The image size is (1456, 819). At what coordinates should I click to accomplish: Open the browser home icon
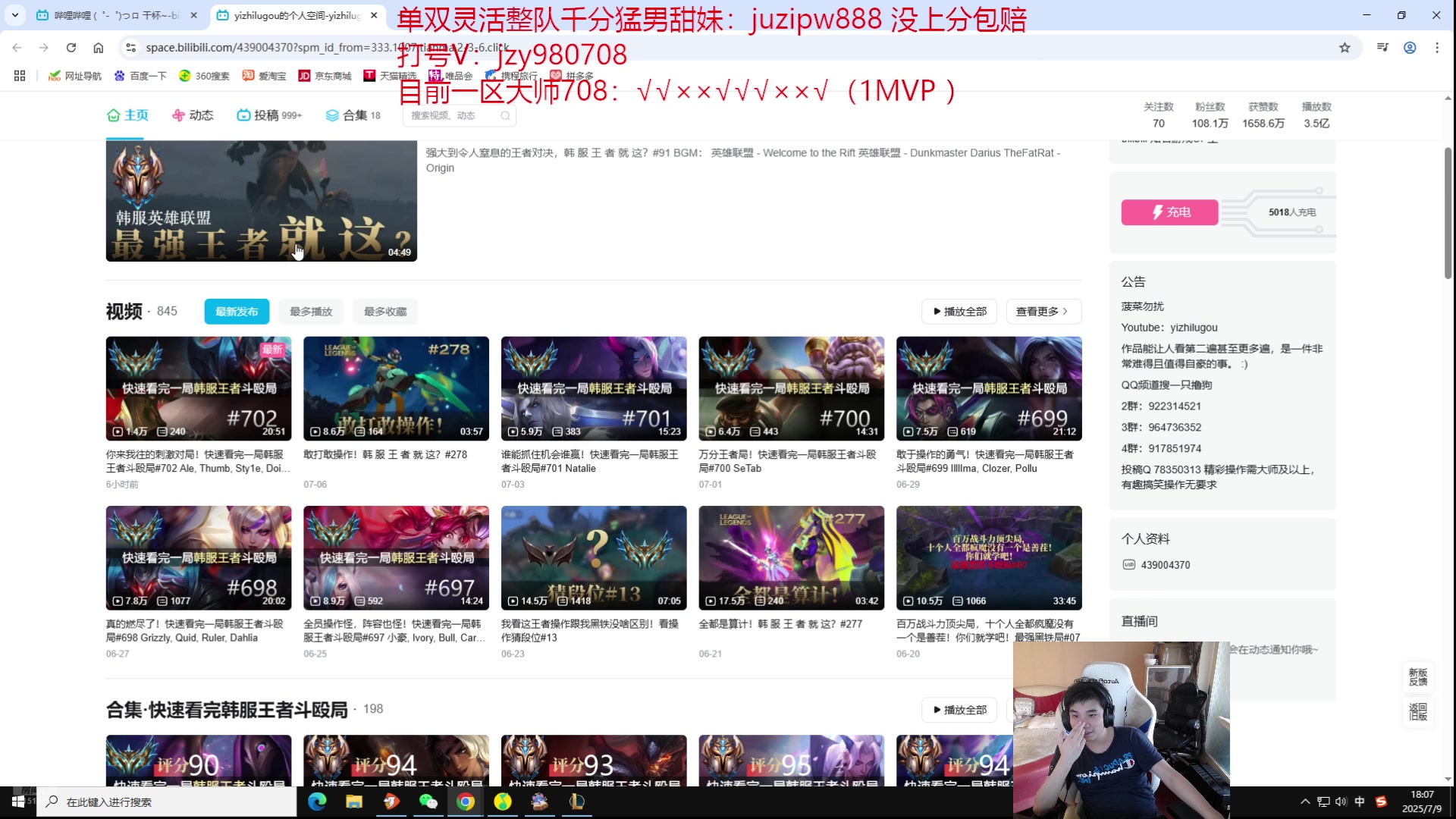[x=99, y=48]
